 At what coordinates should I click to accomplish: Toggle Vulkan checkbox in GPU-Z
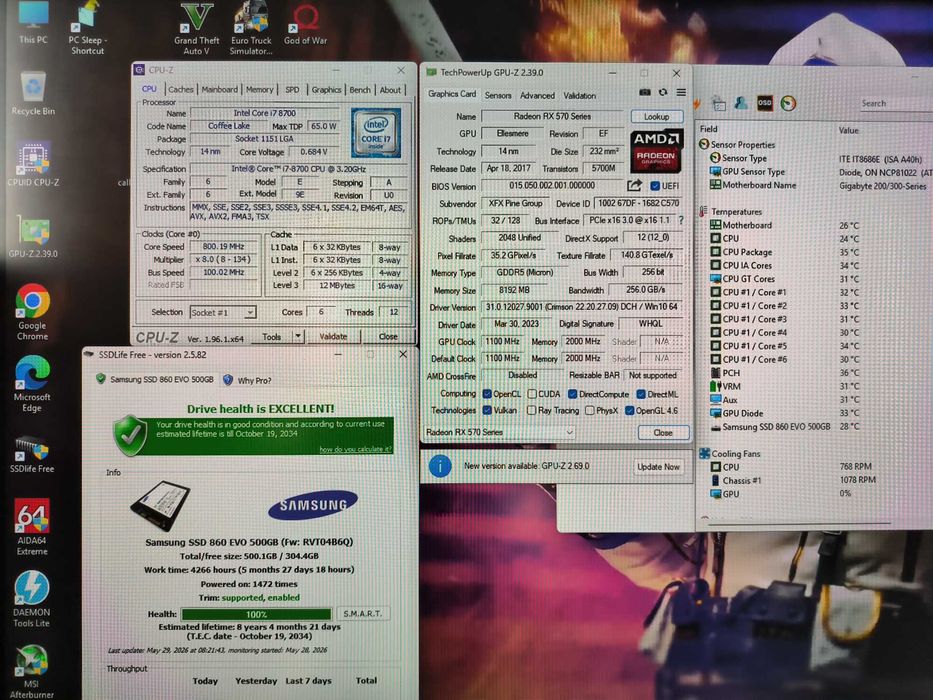(x=487, y=410)
